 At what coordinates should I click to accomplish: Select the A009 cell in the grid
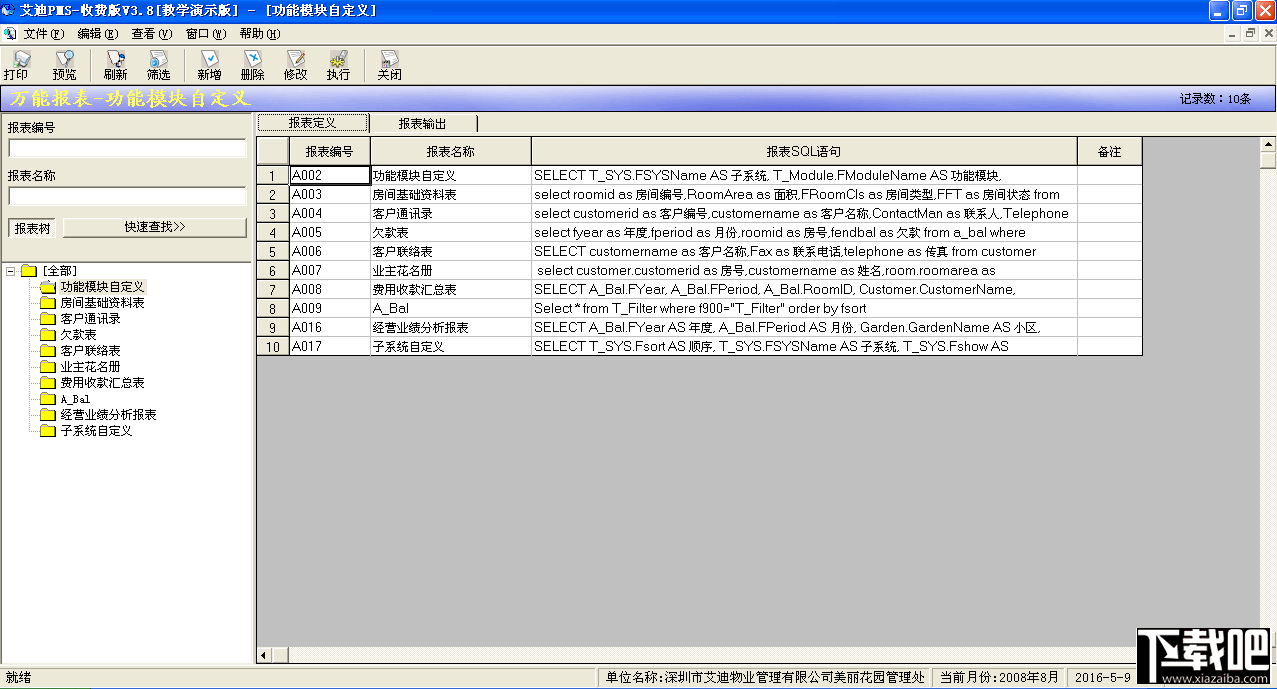coord(330,308)
